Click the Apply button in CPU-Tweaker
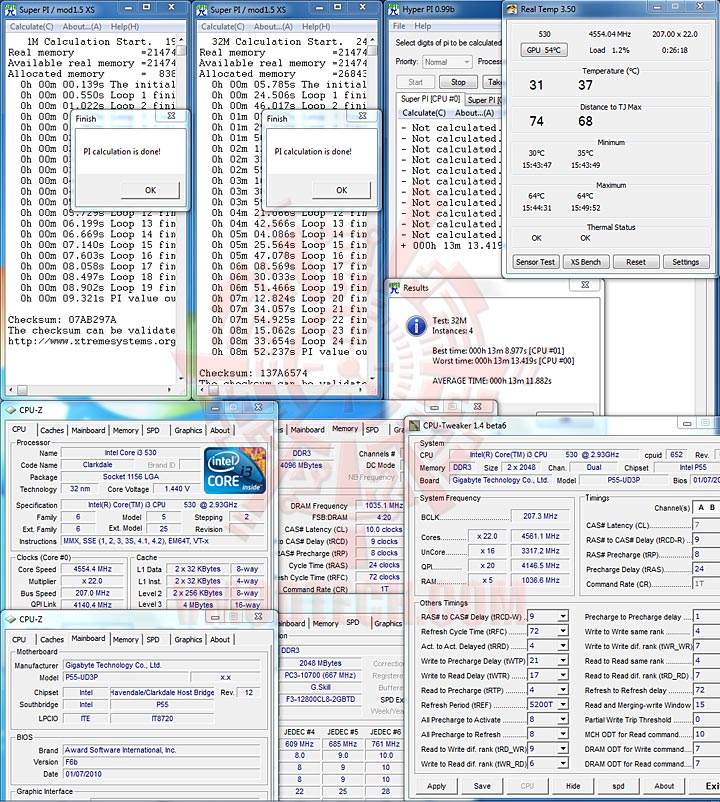Image resolution: width=720 pixels, height=802 pixels. coord(436,786)
